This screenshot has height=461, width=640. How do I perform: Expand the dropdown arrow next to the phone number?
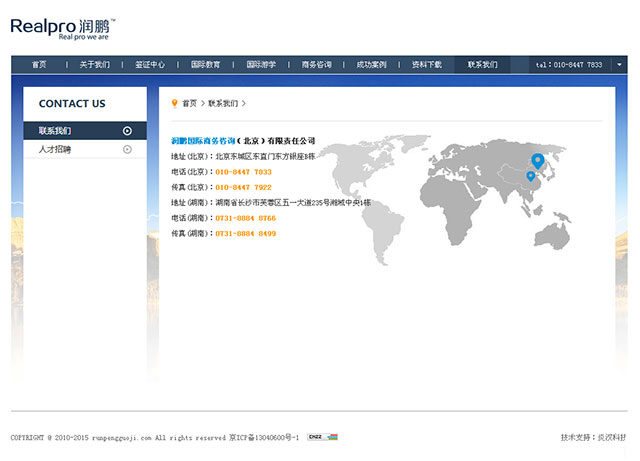point(619,64)
